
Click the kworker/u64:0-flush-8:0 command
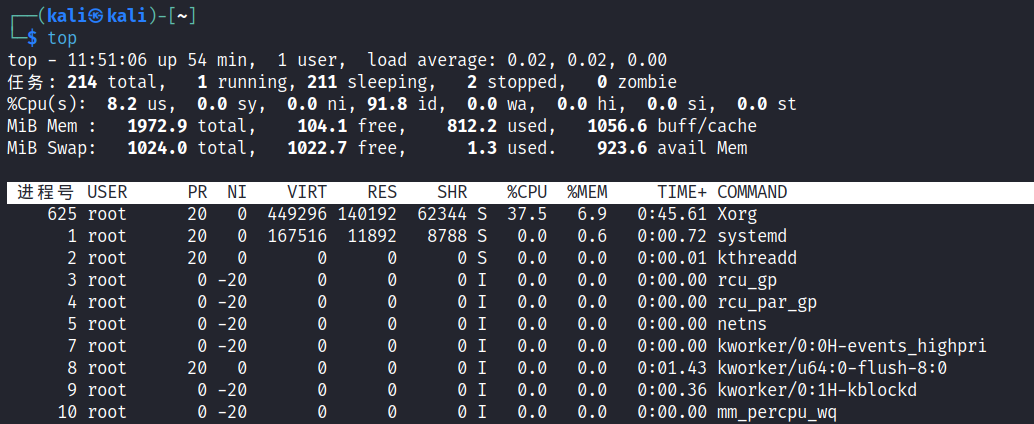pyautogui.click(x=832, y=368)
